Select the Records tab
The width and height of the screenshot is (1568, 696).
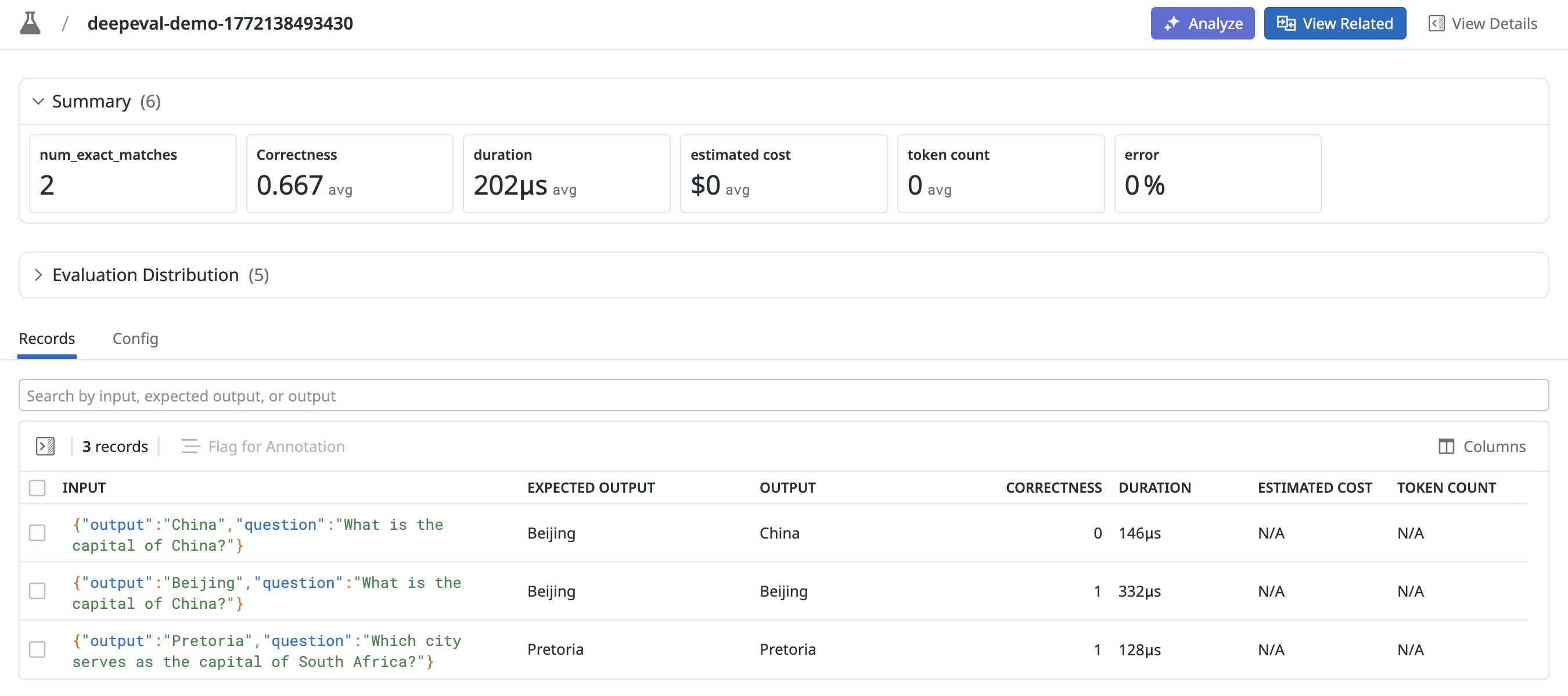[x=47, y=339]
